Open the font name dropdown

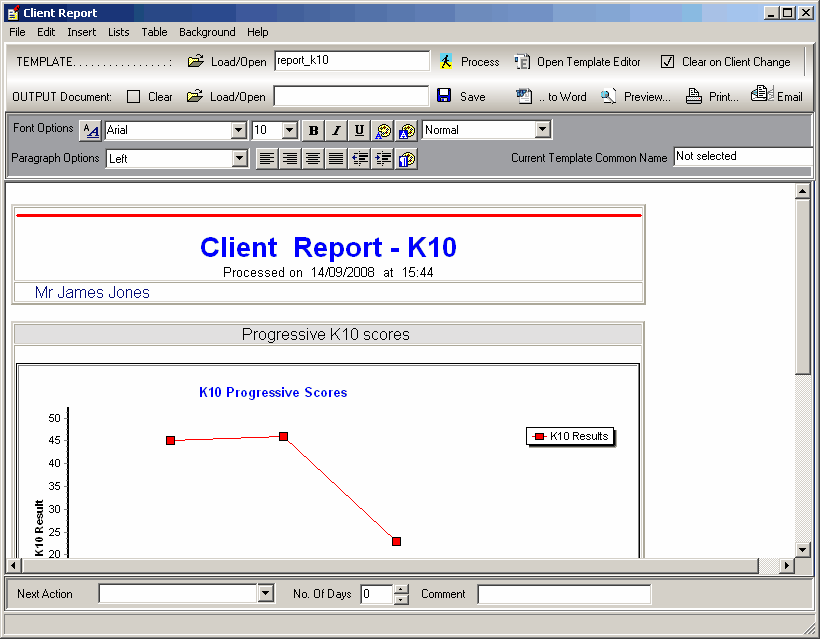tap(238, 130)
